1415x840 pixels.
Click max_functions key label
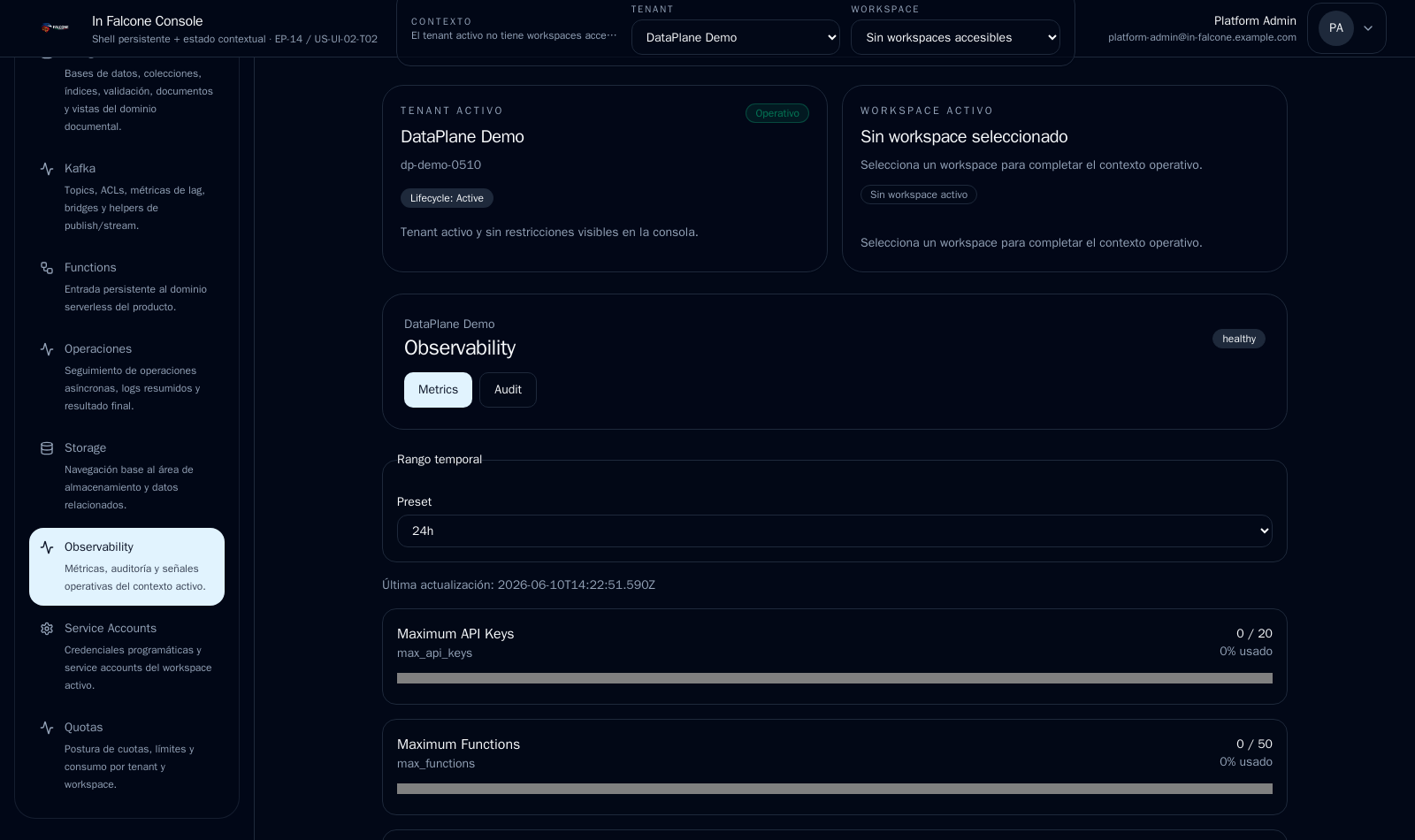[x=436, y=764]
